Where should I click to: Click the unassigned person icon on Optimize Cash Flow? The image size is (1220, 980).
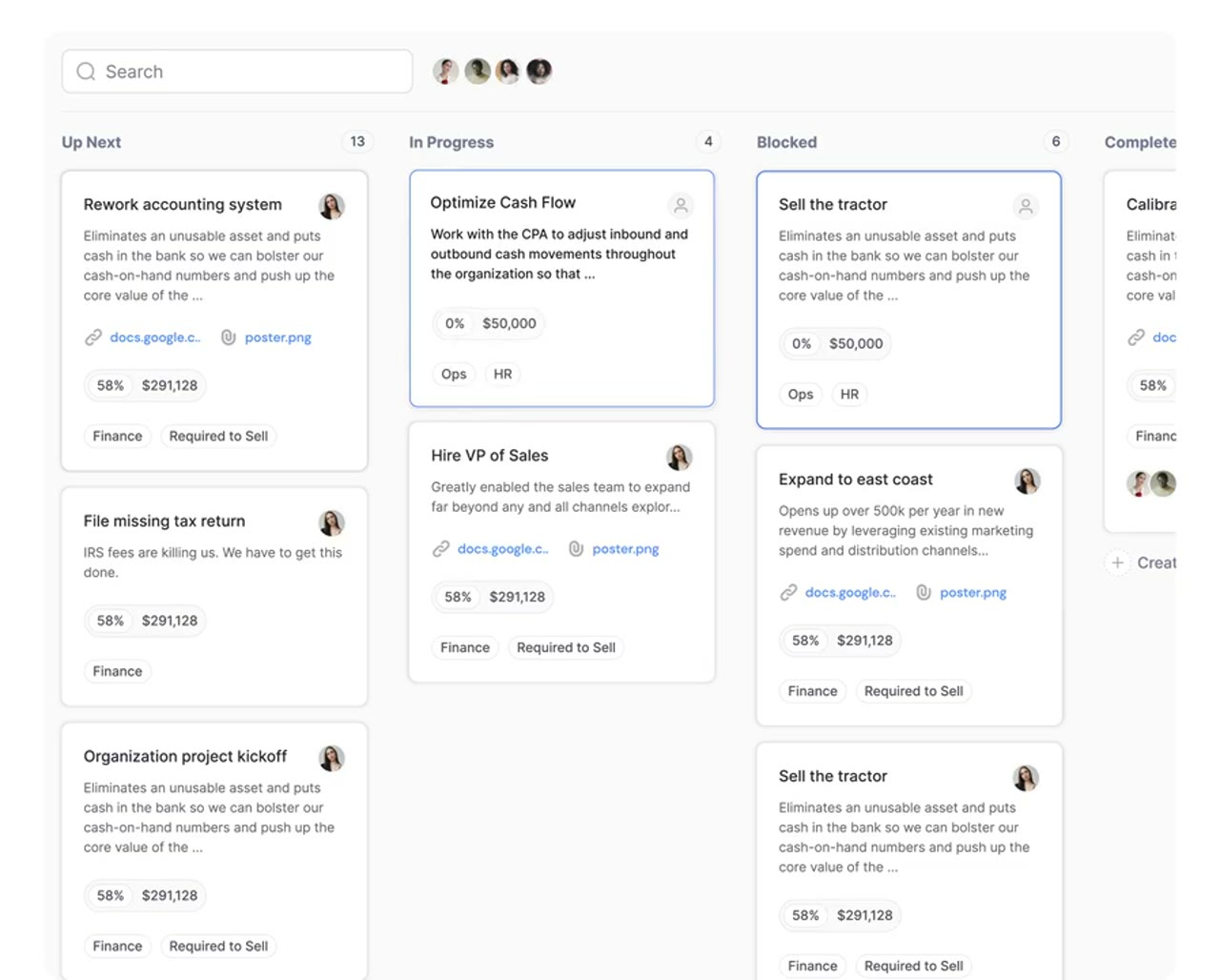click(681, 205)
